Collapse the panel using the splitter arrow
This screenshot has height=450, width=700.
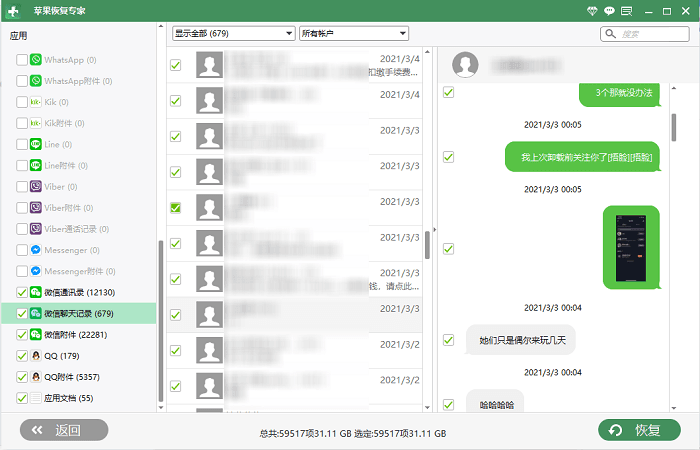coord(434,229)
